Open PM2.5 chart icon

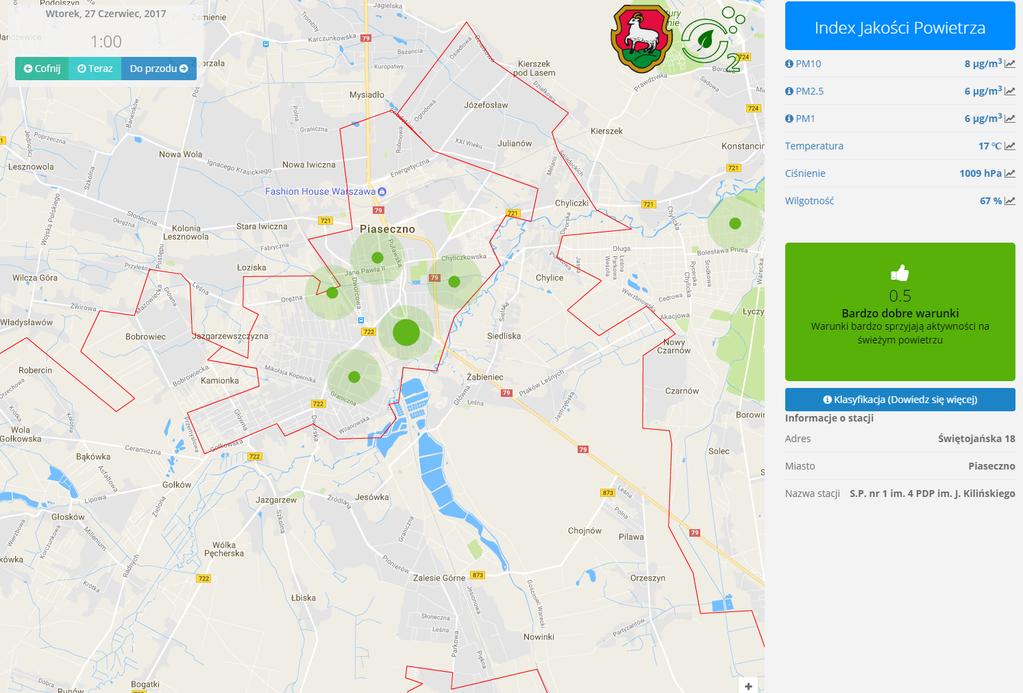(x=1010, y=91)
